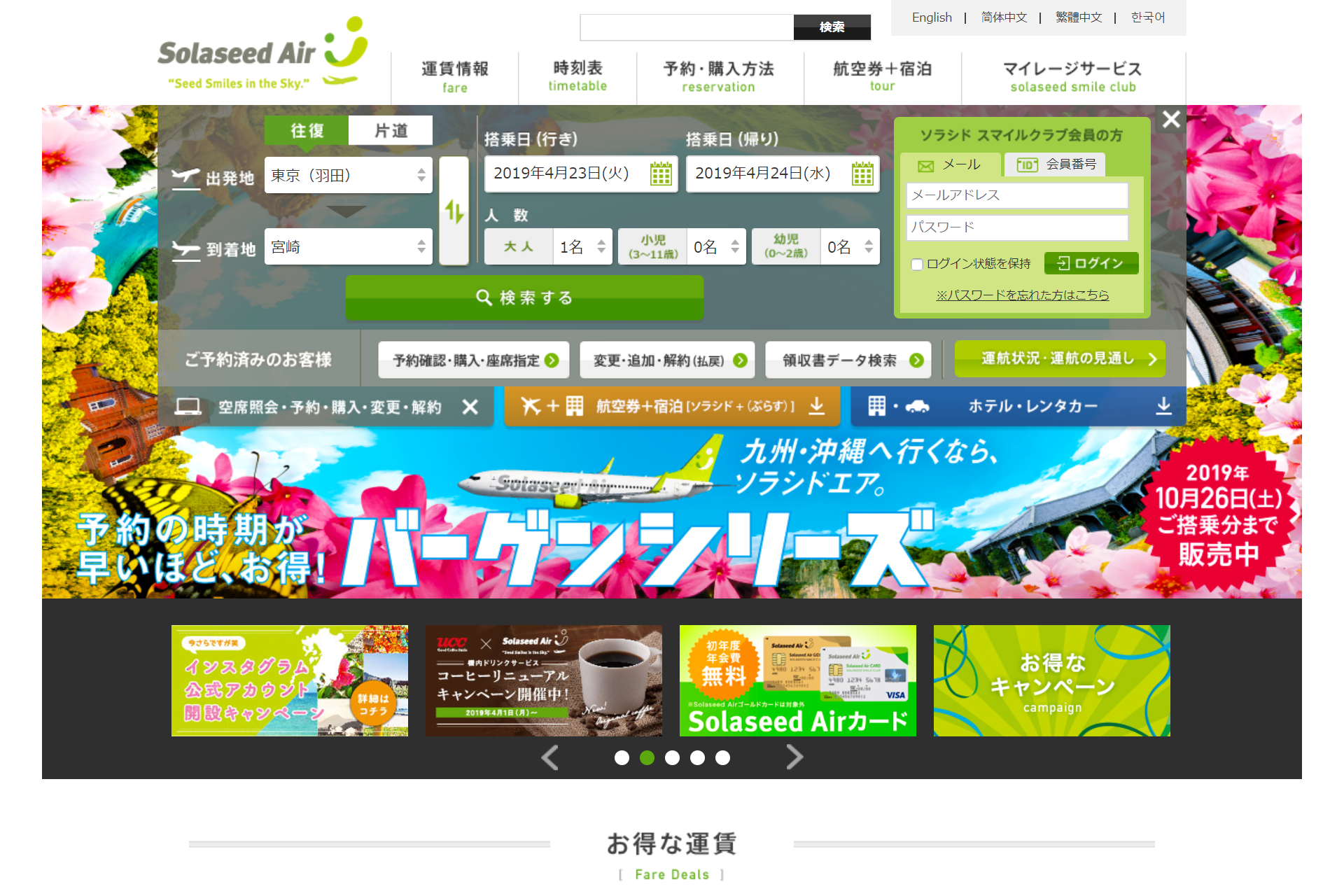Image resolution: width=1344 pixels, height=896 pixels.
Task: Go to next campaign slide arrow
Action: point(794,757)
